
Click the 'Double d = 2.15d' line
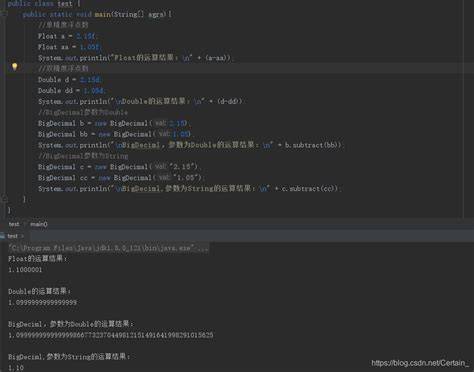70,80
